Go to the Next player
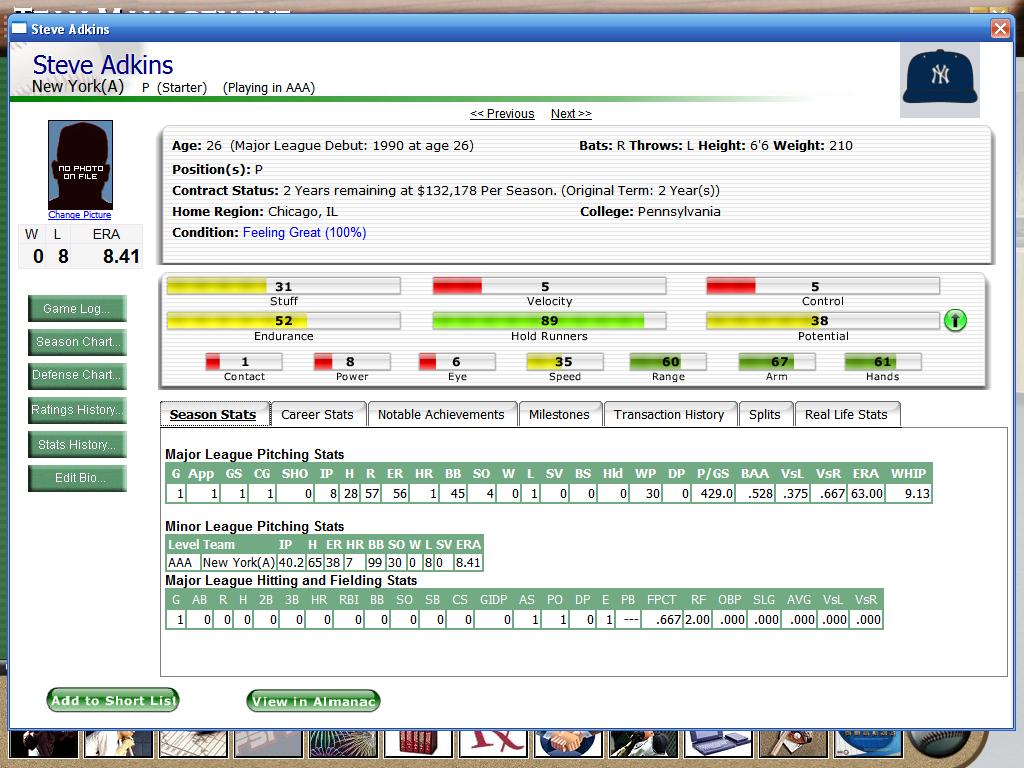 (571, 114)
